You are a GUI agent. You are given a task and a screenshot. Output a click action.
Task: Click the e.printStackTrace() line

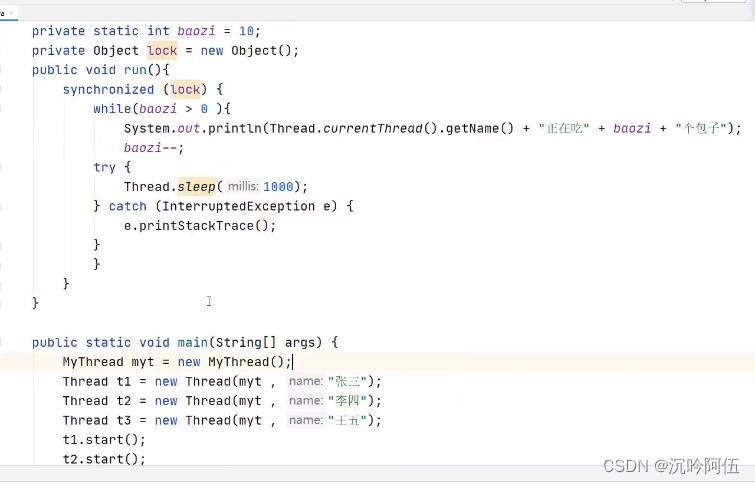click(200, 226)
